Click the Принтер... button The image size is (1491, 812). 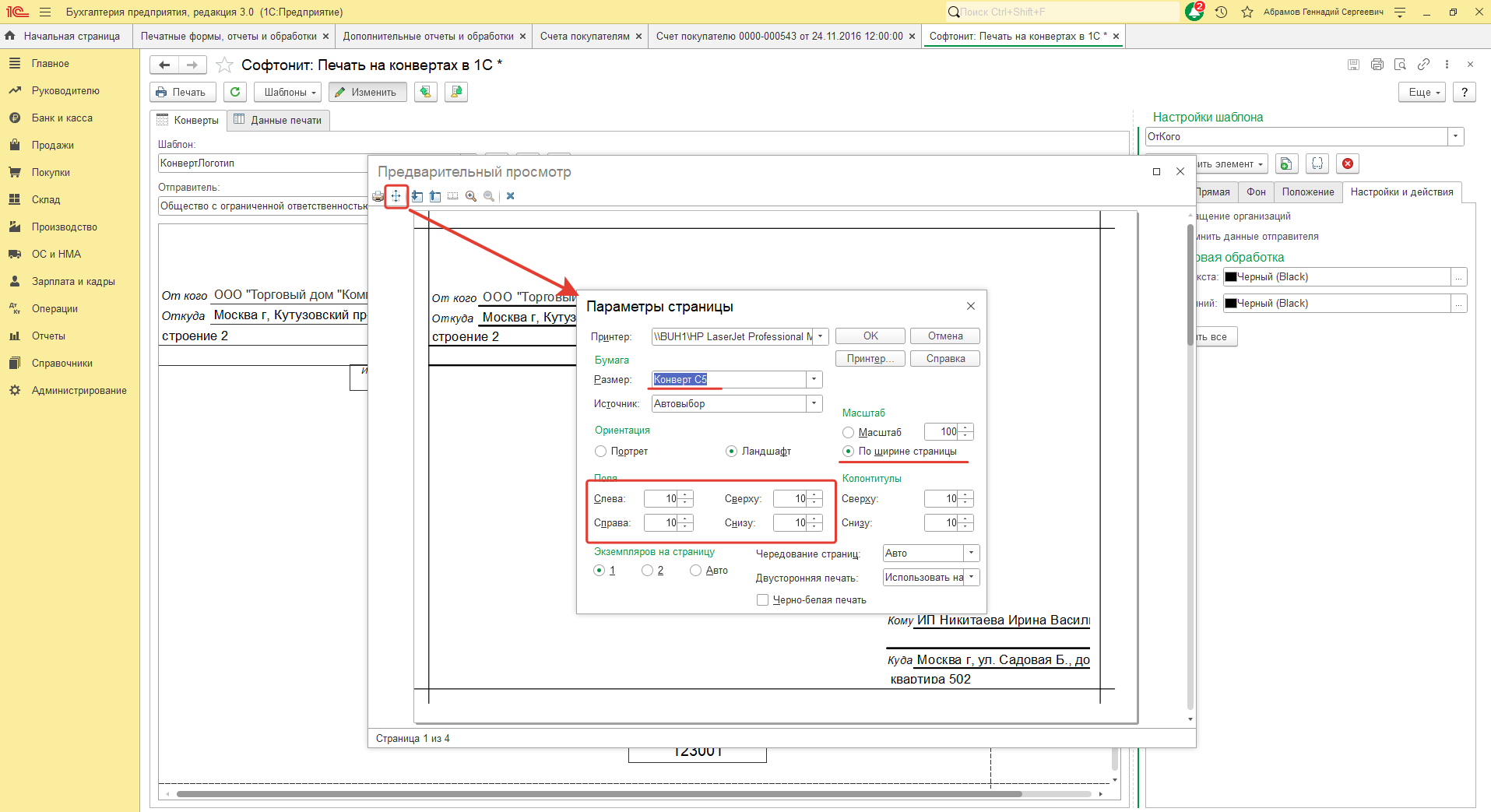(x=870, y=359)
